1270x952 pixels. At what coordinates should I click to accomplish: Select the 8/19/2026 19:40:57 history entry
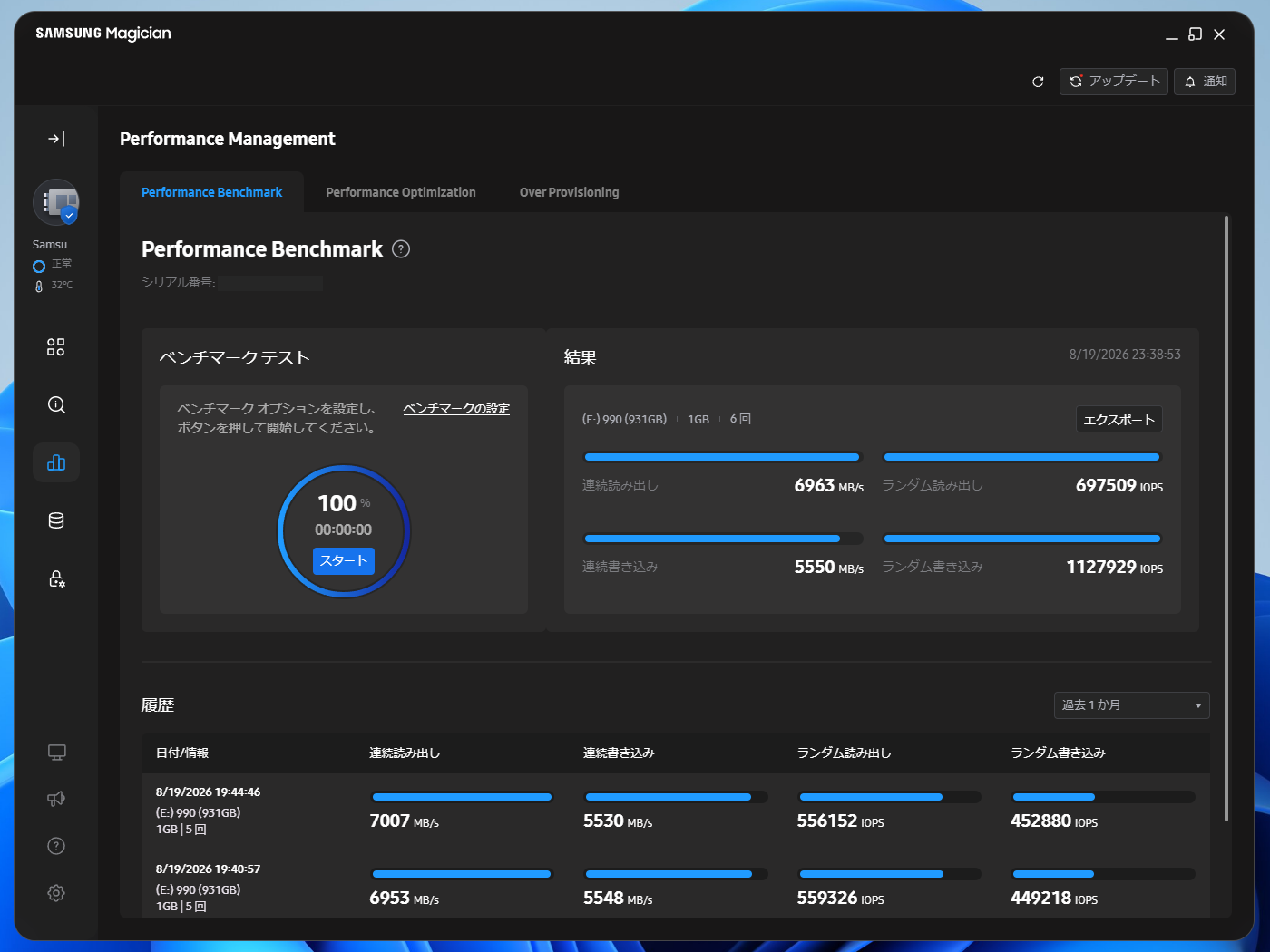coord(676,885)
